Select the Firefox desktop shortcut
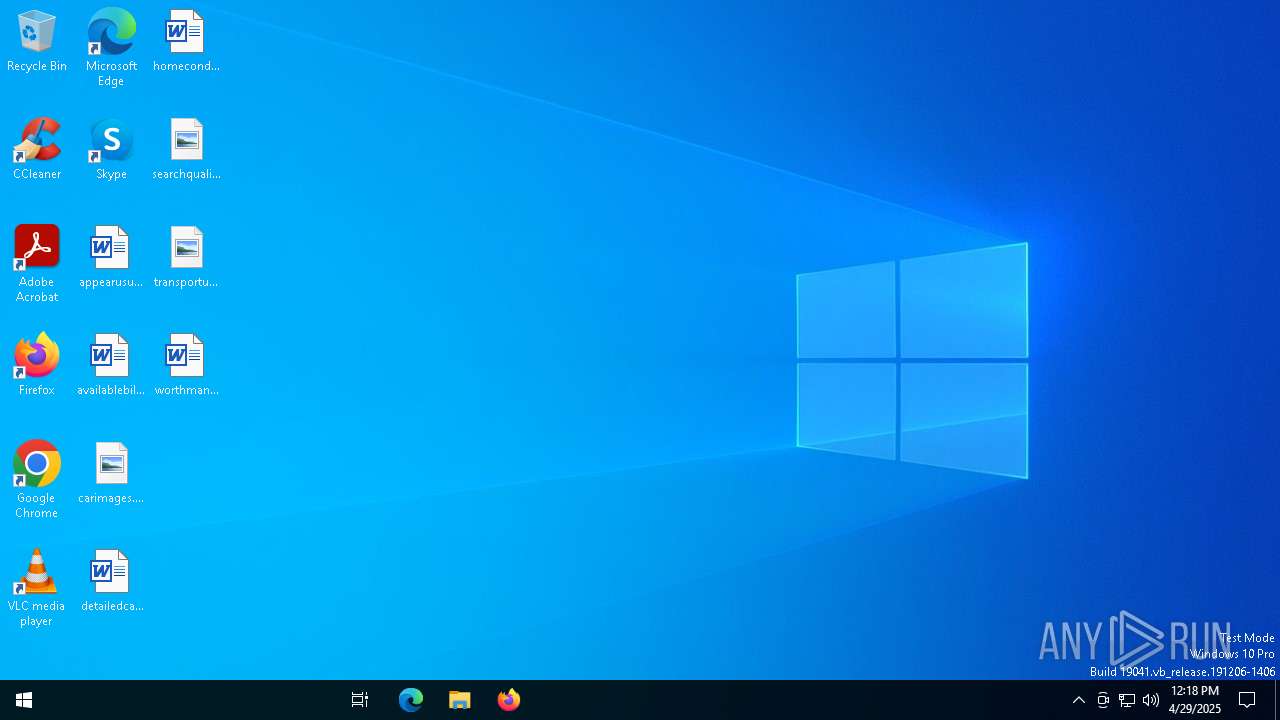This screenshot has width=1280, height=720. [x=37, y=365]
